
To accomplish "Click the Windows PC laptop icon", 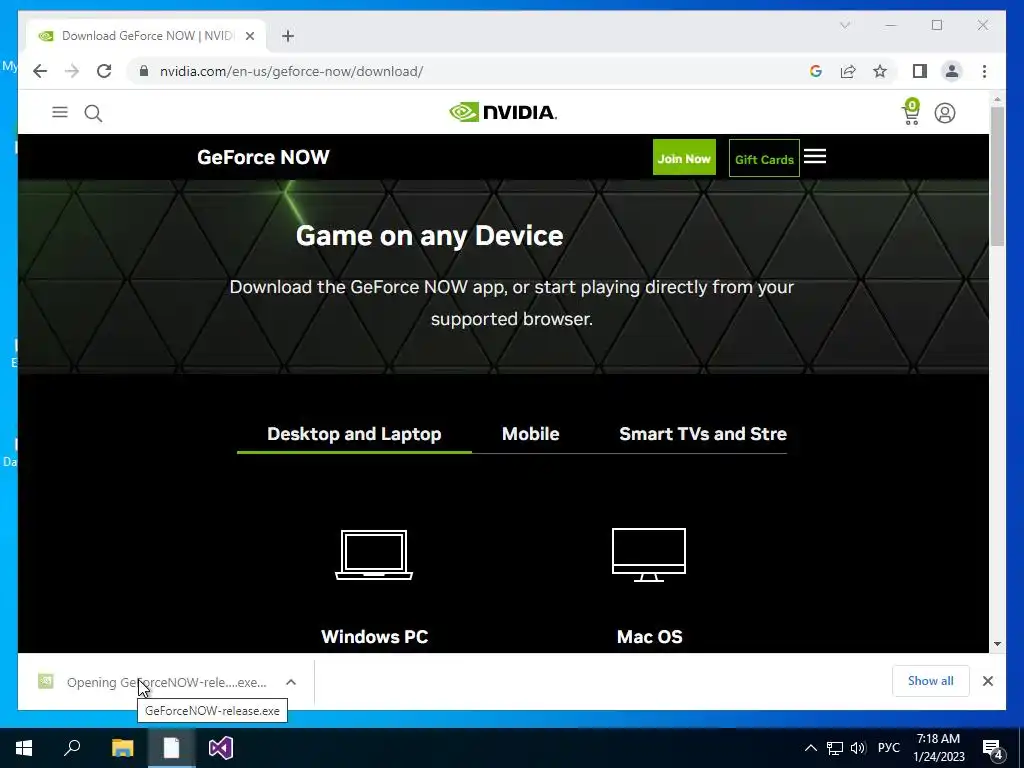I will tap(374, 554).
